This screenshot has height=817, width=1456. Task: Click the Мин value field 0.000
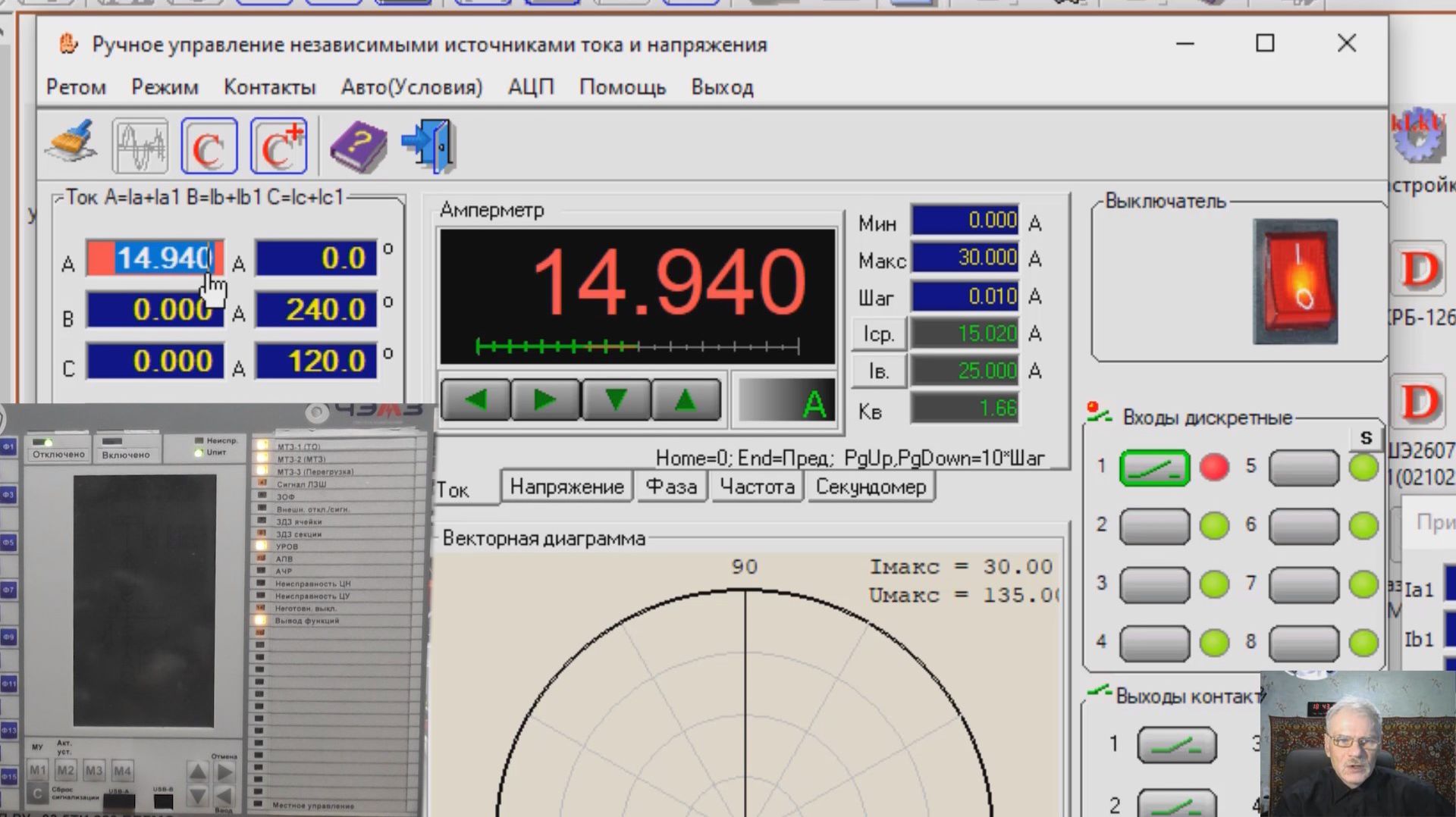(x=965, y=221)
